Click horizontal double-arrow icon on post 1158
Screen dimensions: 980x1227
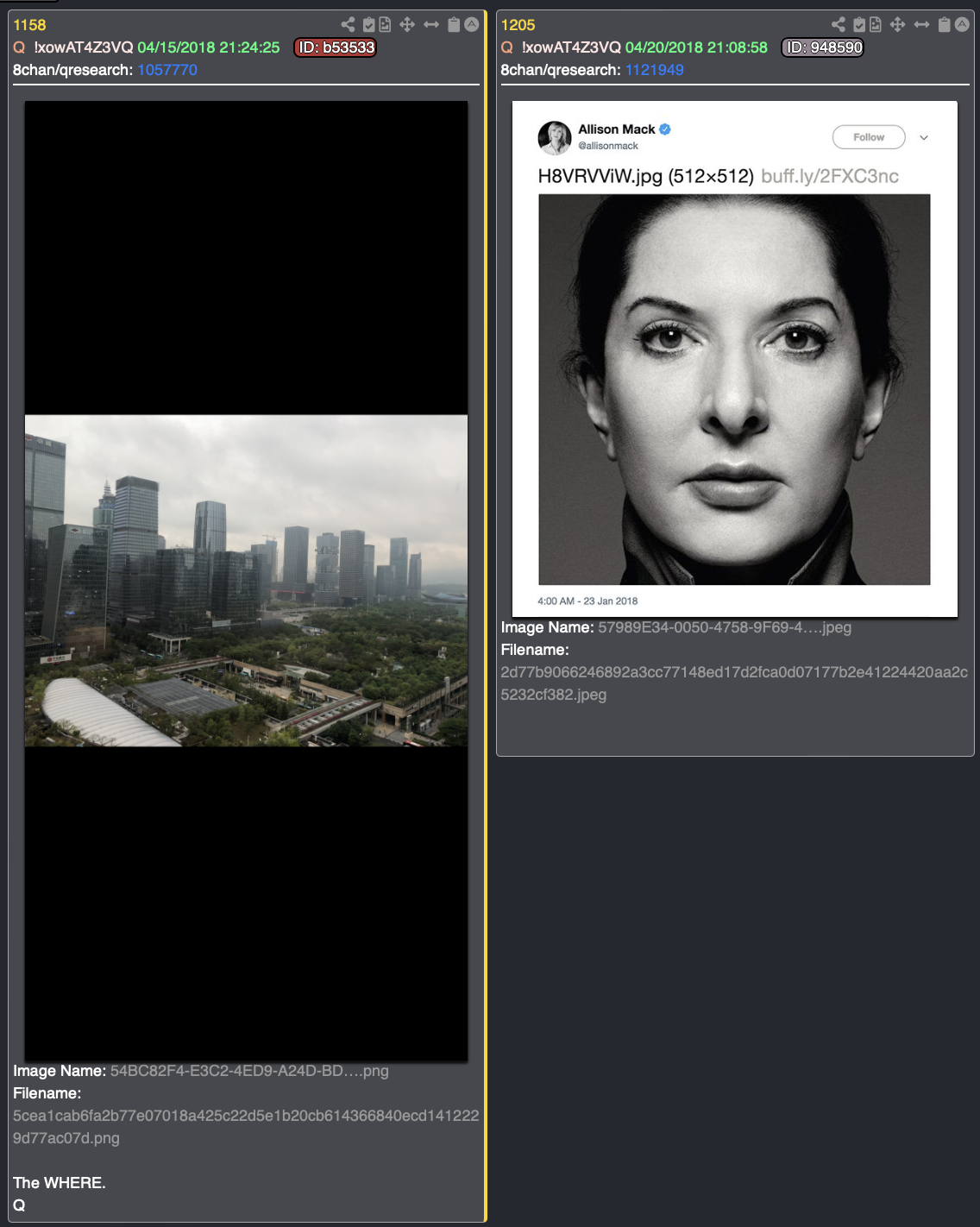[431, 24]
